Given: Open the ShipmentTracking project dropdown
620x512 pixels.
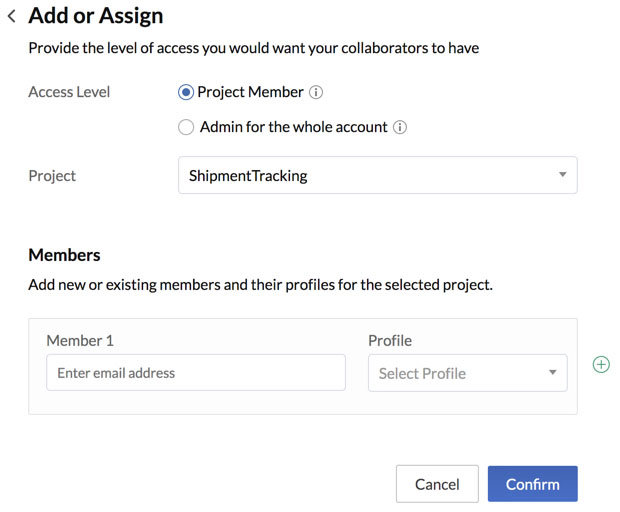Looking at the screenshot, I should [x=378, y=175].
